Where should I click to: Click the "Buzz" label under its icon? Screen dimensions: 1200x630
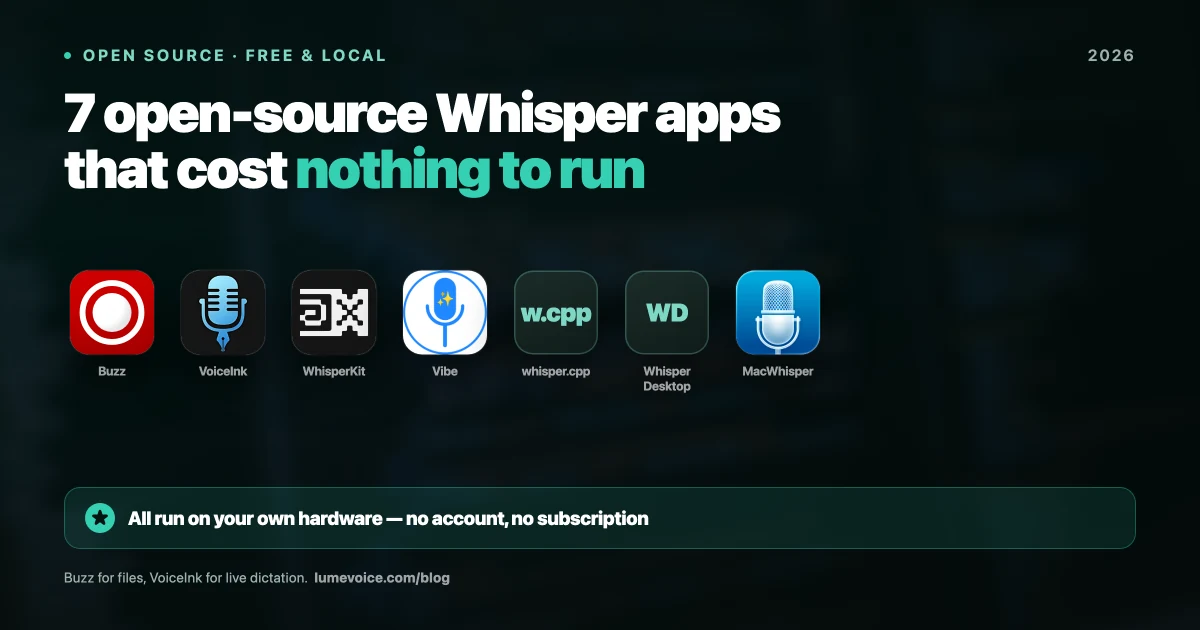pyautogui.click(x=112, y=371)
